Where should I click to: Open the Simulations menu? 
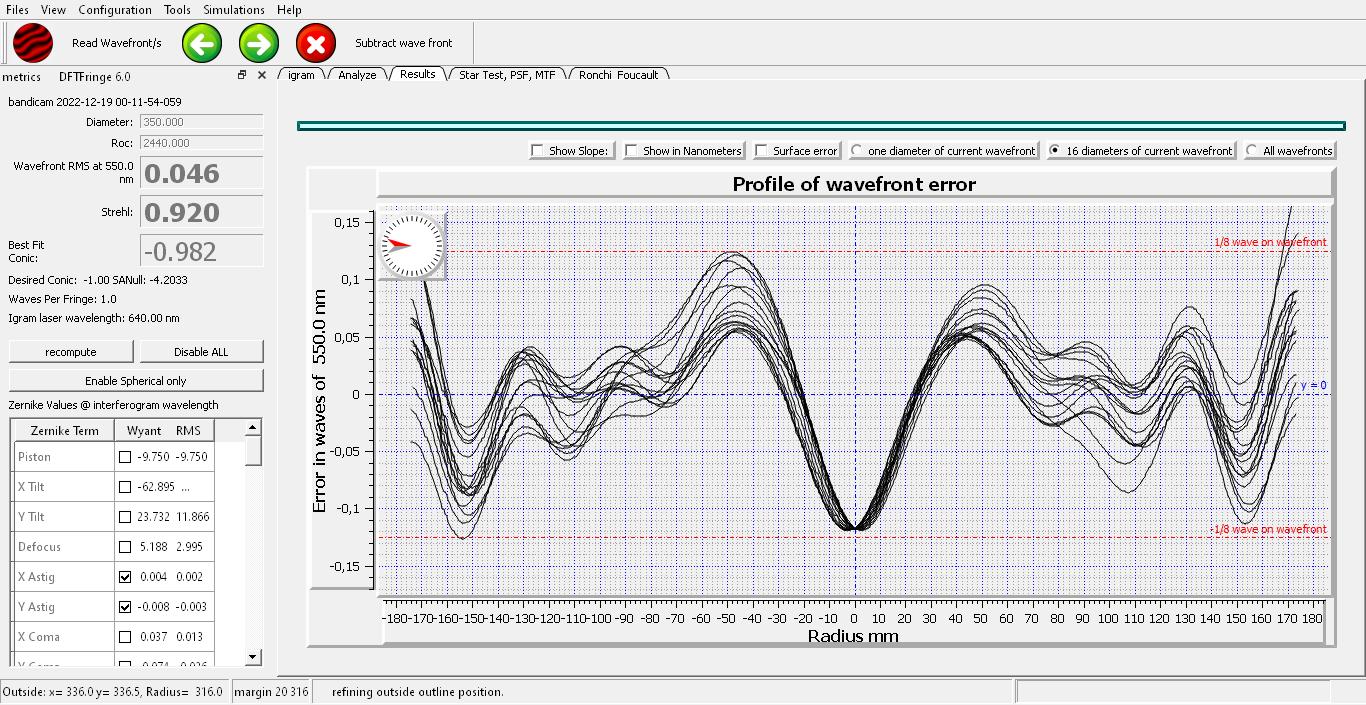pos(233,9)
